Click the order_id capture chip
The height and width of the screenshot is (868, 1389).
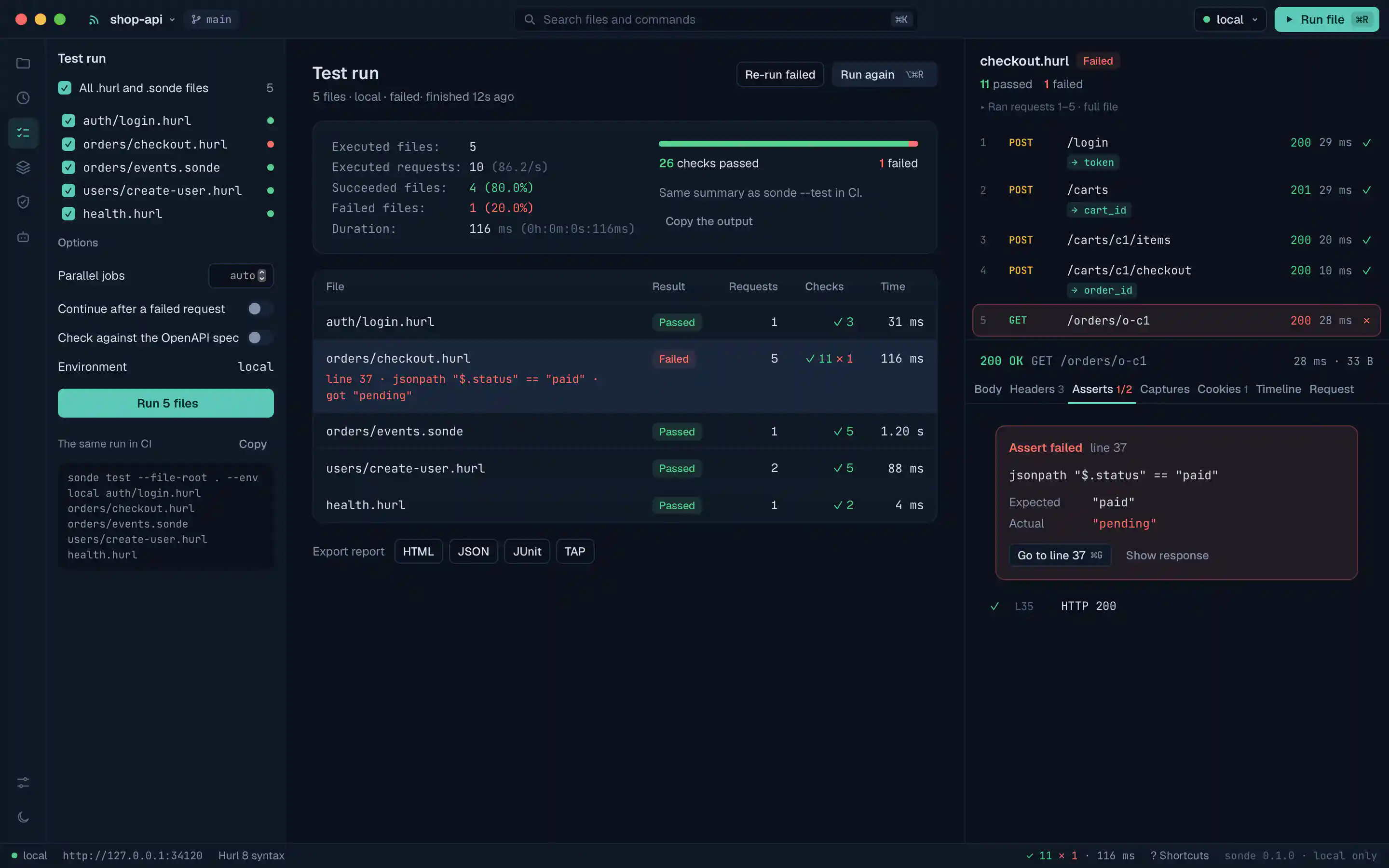tap(1102, 290)
